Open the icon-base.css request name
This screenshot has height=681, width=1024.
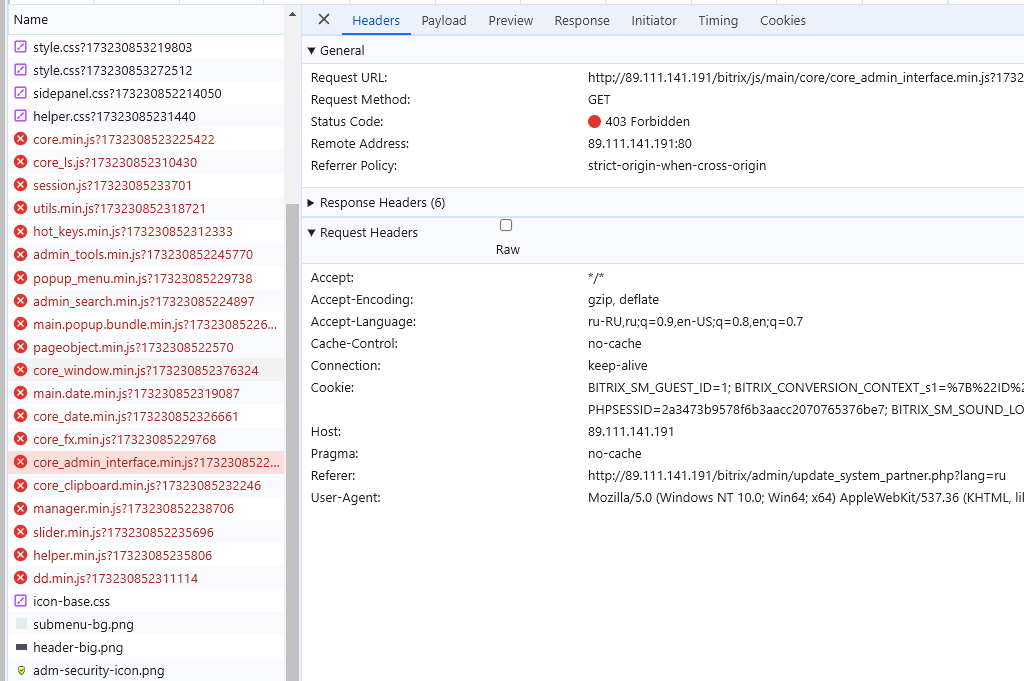[x=71, y=601]
